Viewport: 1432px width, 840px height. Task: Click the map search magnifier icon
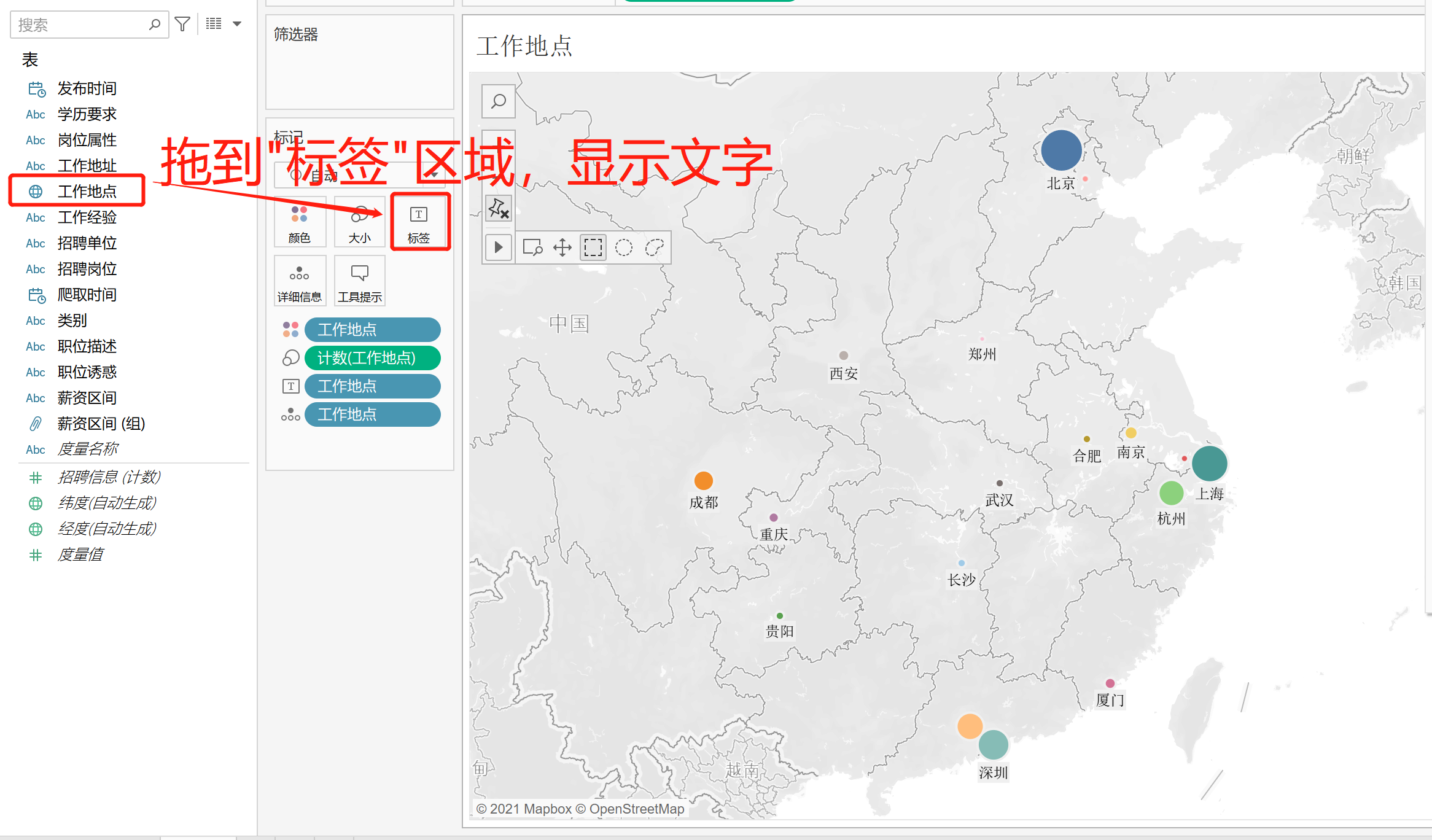[x=499, y=101]
